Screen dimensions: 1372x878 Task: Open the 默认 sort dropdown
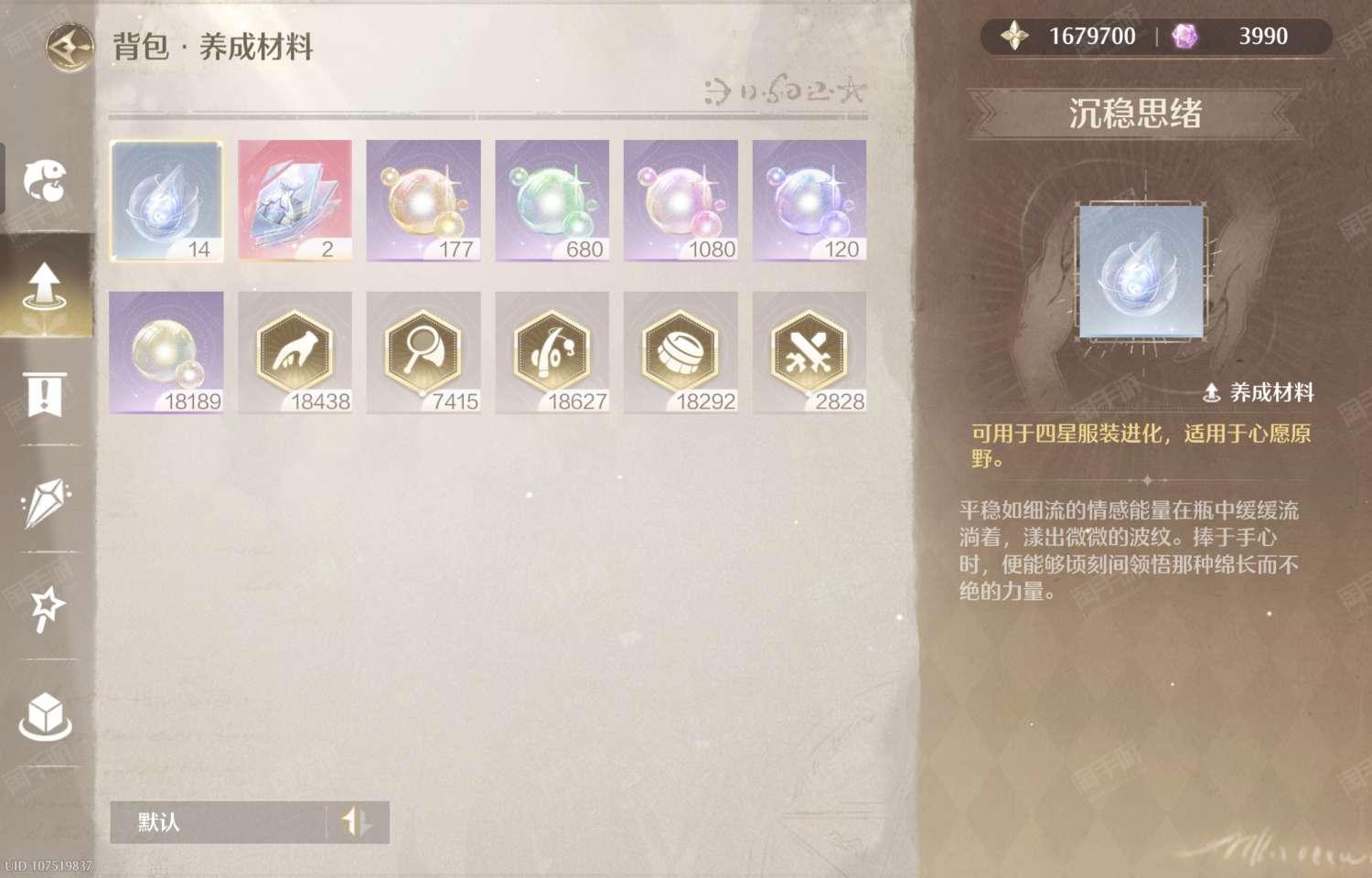coord(218,822)
